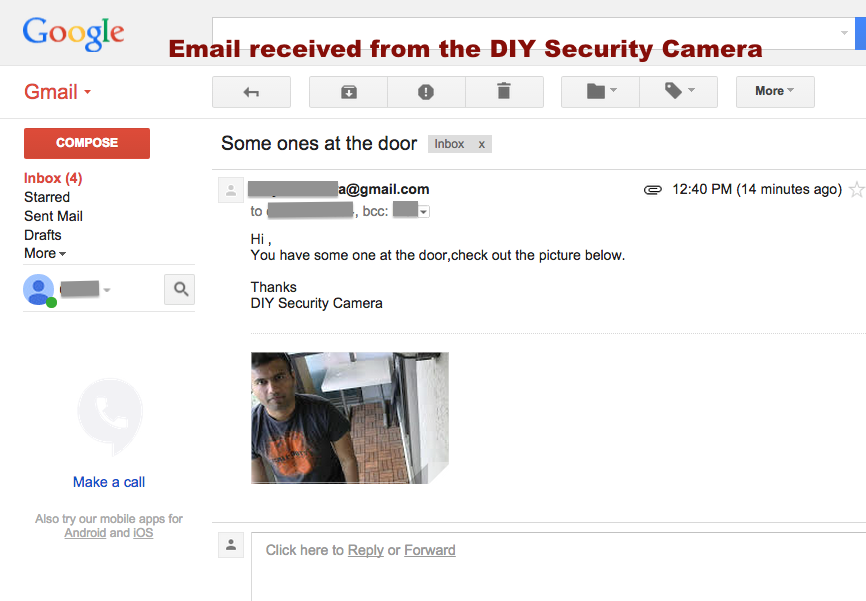Image resolution: width=866 pixels, height=601 pixels.
Task: Delete the email with the trash icon
Action: tap(504, 92)
